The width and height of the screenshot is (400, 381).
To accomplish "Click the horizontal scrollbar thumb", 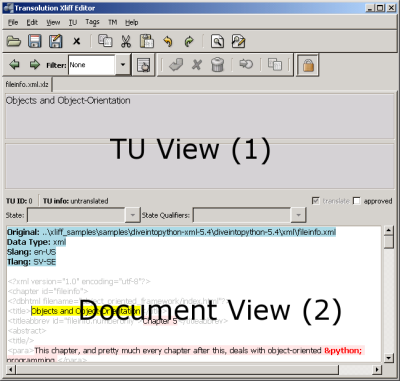I will tap(177, 369).
